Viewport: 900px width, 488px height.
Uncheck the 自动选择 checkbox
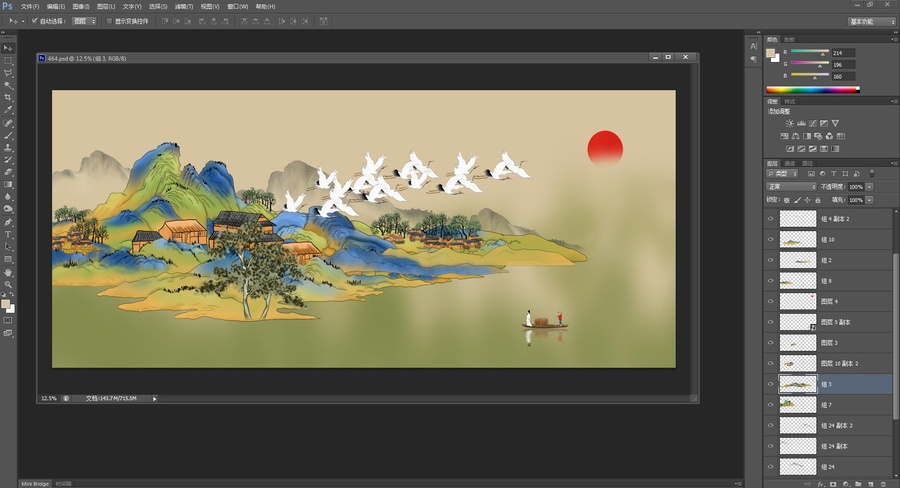coord(34,21)
